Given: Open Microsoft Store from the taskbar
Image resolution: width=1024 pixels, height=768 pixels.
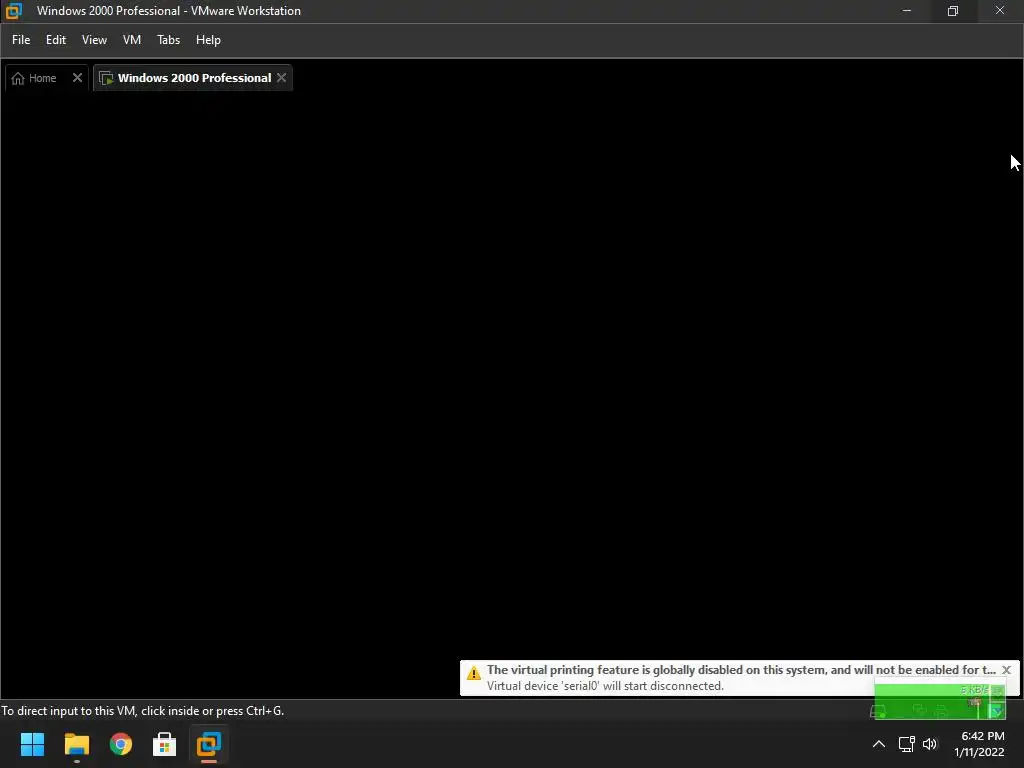Looking at the screenshot, I should (x=165, y=744).
